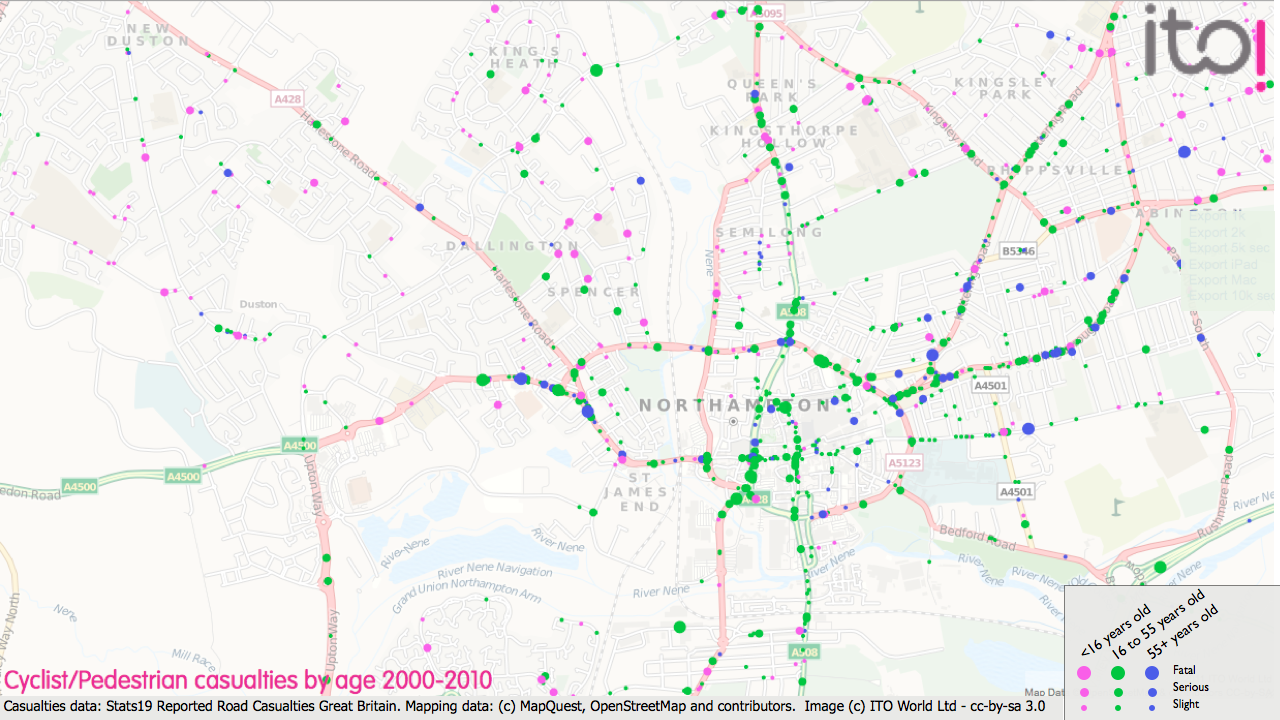Click the blue Serious dot in legend

[x=1151, y=690]
